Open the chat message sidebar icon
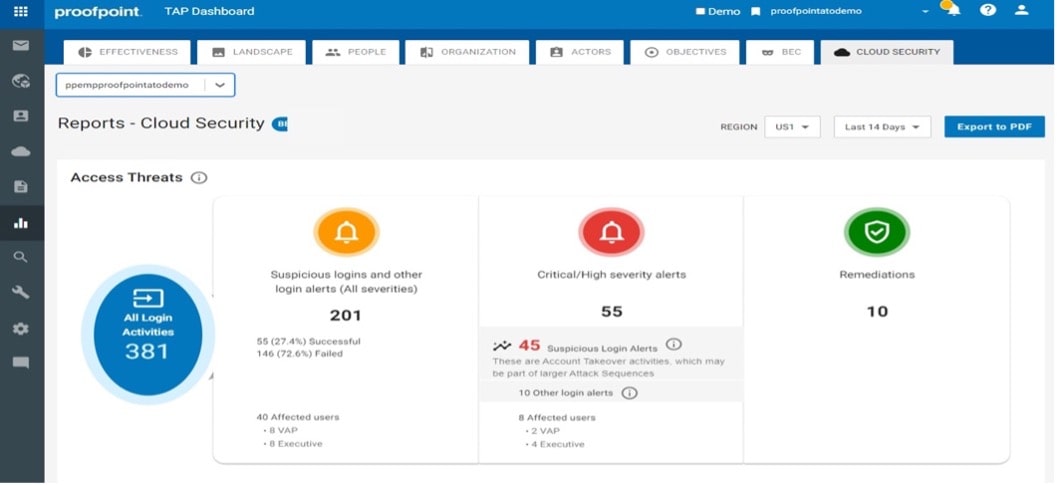Screen dimensions: 1057x485 tap(21, 363)
